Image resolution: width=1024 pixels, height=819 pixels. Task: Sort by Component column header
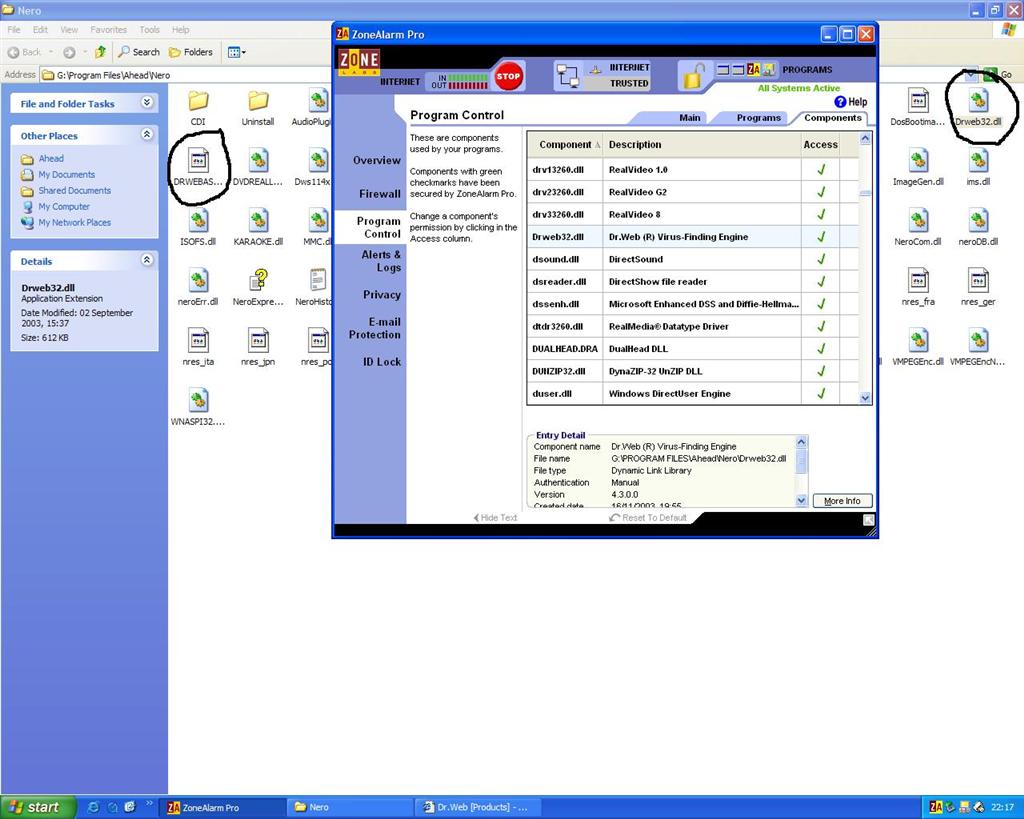[565, 144]
